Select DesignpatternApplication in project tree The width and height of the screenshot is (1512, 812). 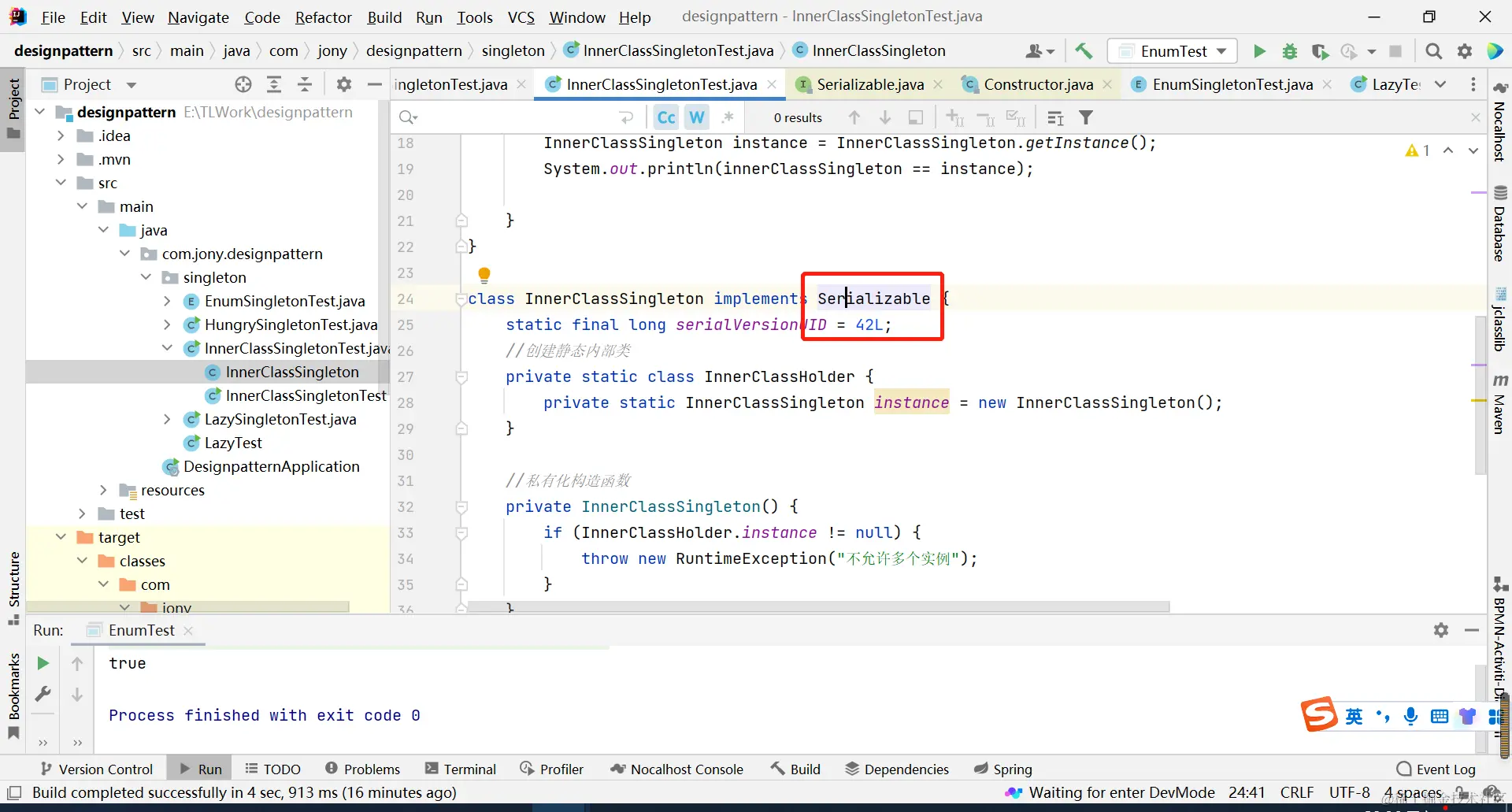pyautogui.click(x=271, y=466)
